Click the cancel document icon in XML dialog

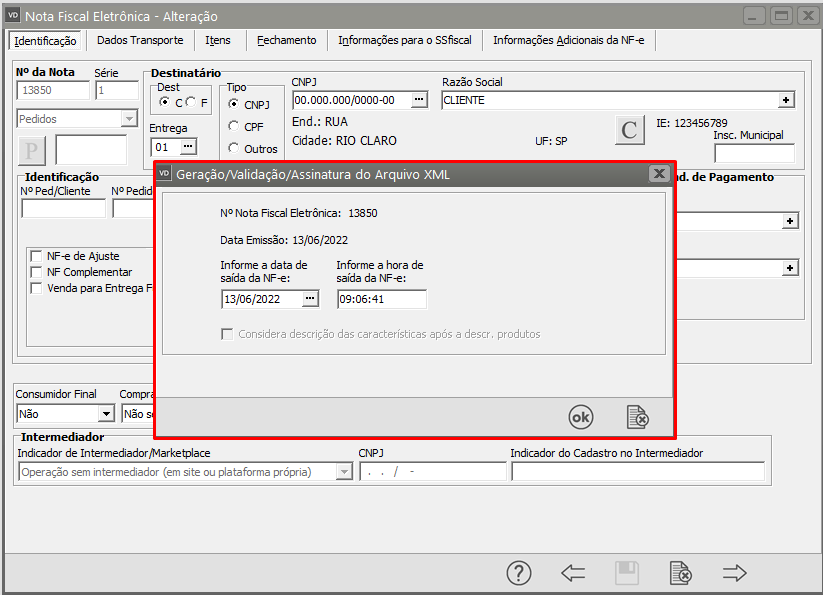point(637,417)
